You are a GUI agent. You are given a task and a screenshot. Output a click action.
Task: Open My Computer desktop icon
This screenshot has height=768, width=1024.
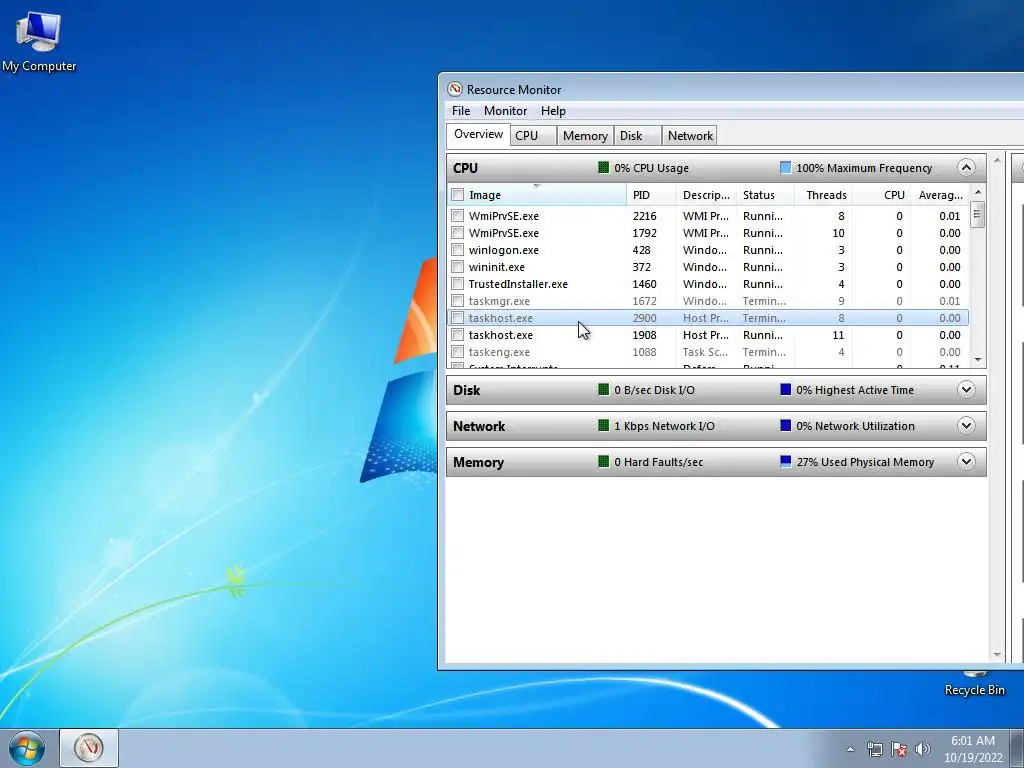[x=39, y=42]
